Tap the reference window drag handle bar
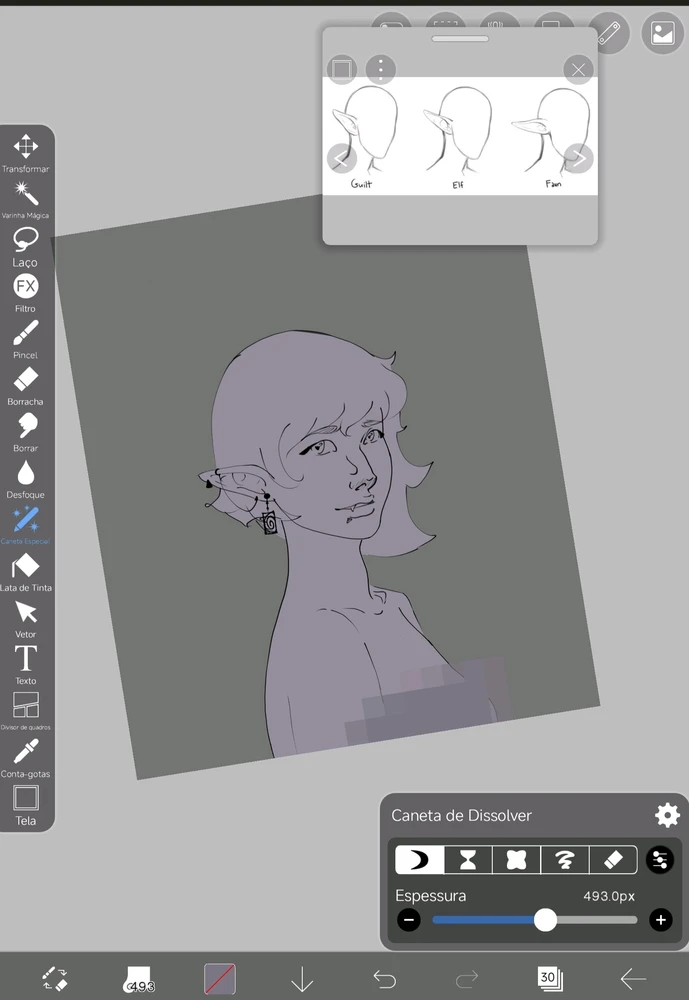This screenshot has height=1000, width=689. (460, 39)
